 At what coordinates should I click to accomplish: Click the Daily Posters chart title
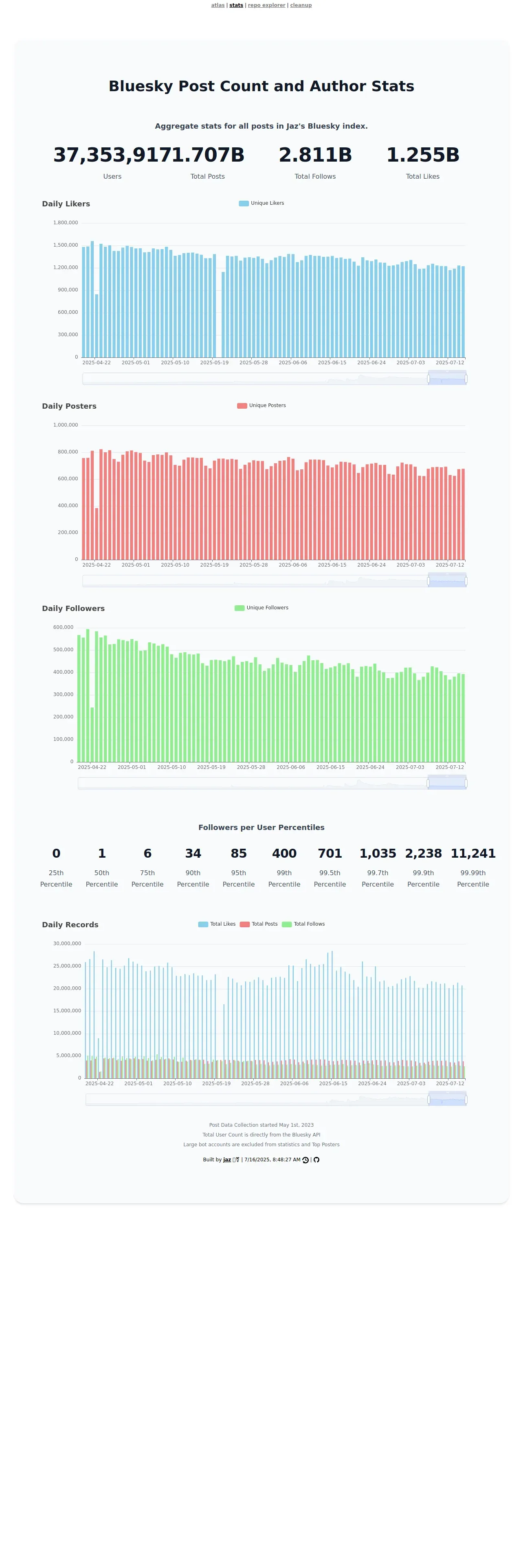pyautogui.click(x=69, y=406)
